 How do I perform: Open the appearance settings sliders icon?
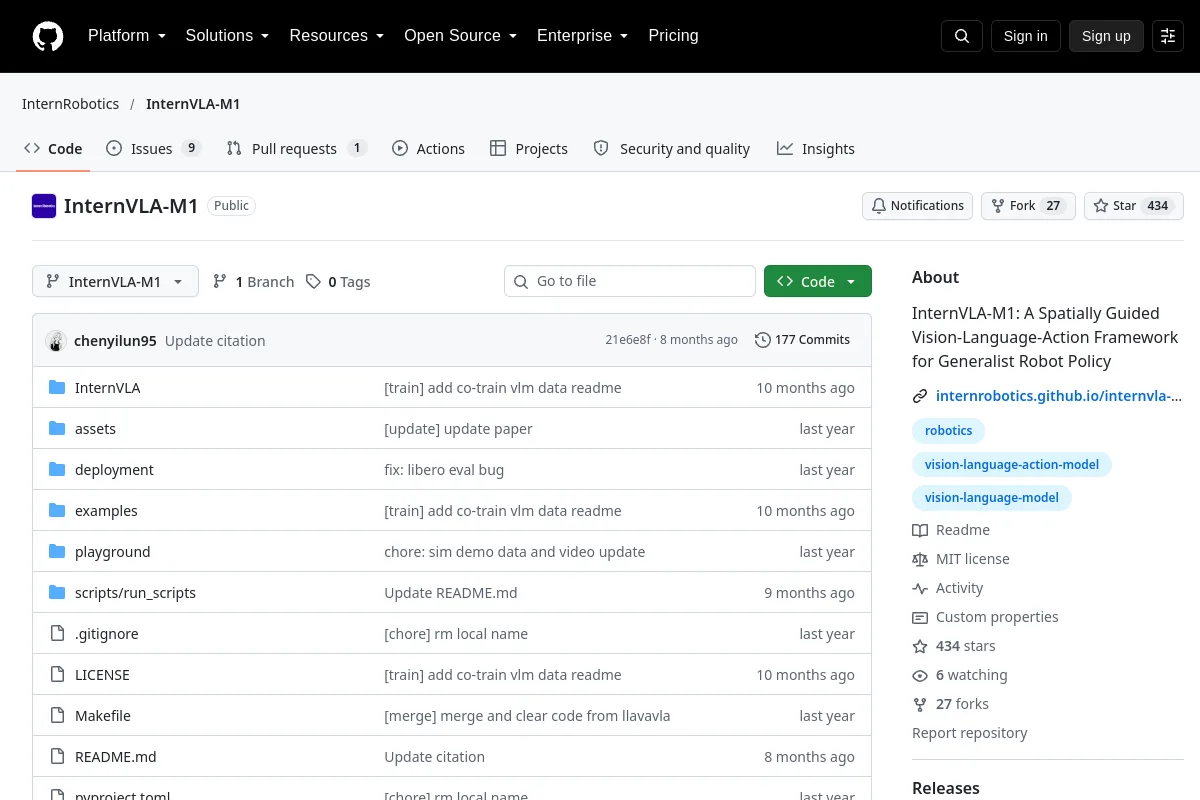(x=1168, y=36)
